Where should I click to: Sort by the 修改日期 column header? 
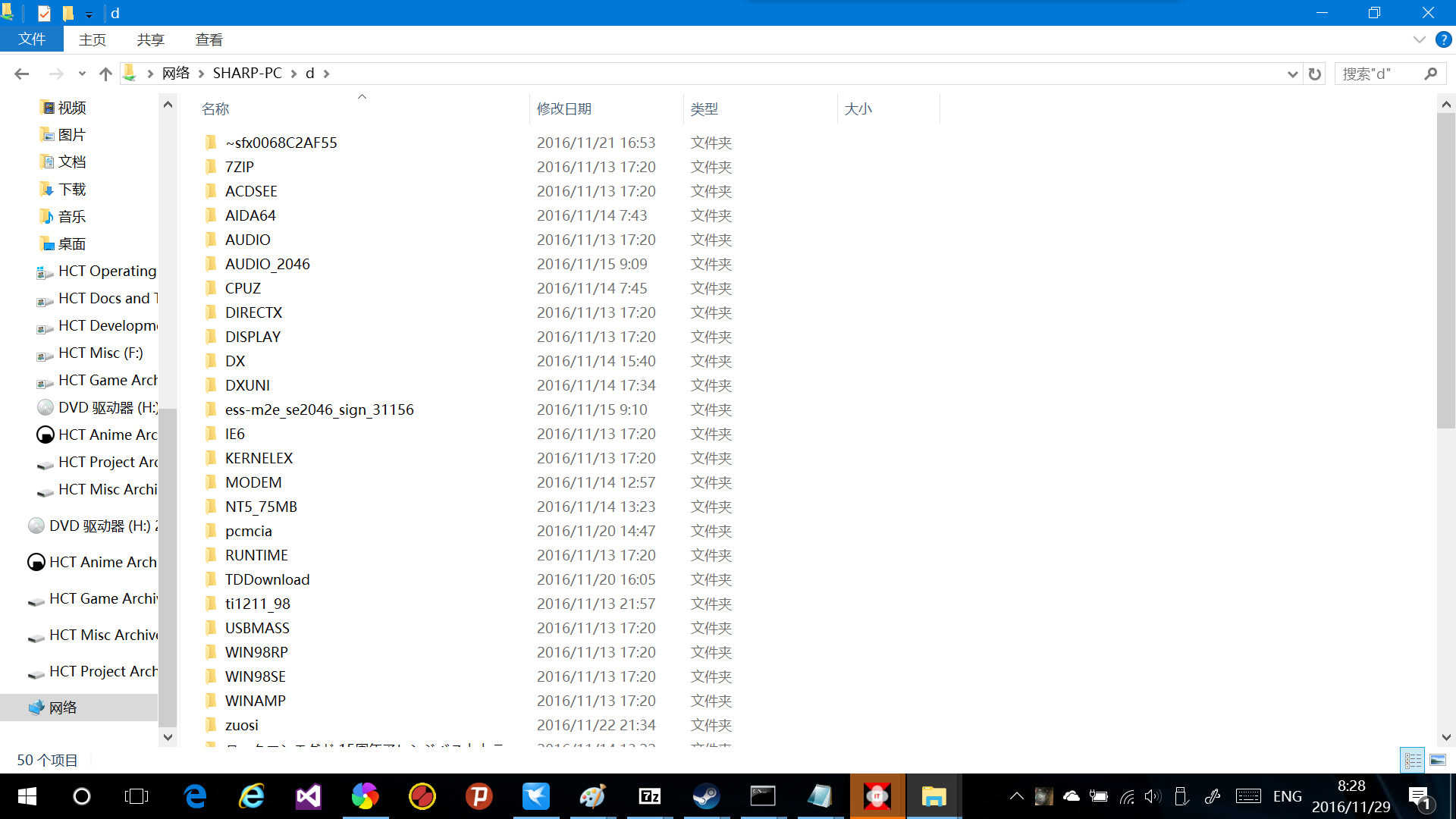coord(564,109)
